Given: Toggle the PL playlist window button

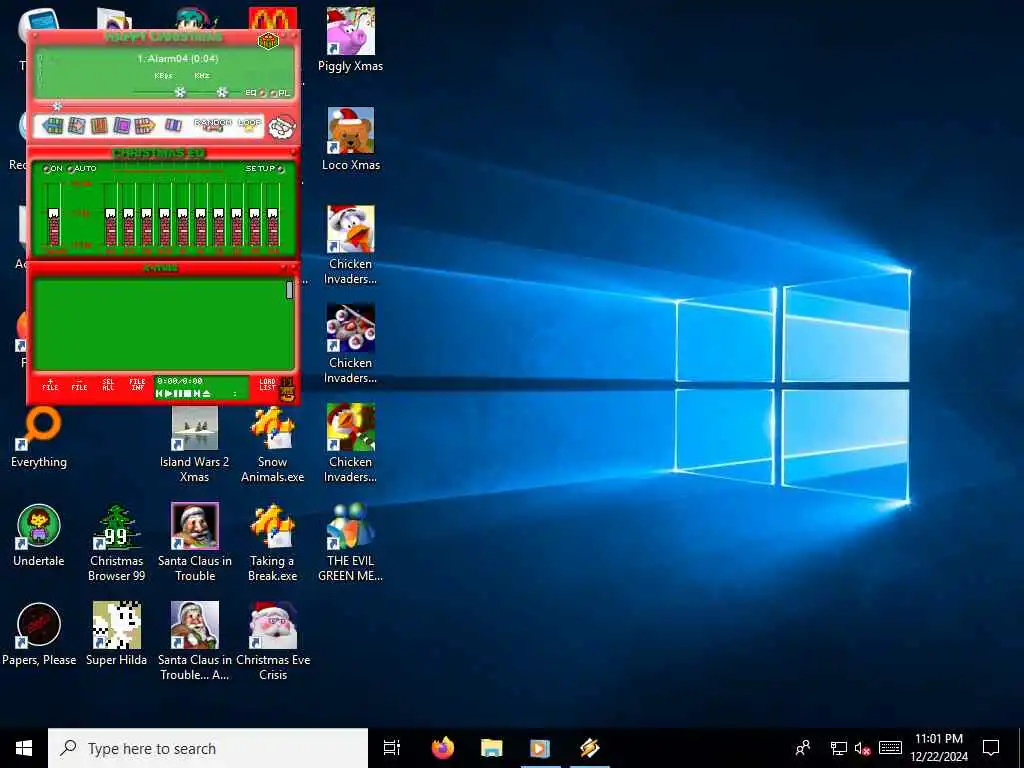Looking at the screenshot, I should click(x=280, y=93).
